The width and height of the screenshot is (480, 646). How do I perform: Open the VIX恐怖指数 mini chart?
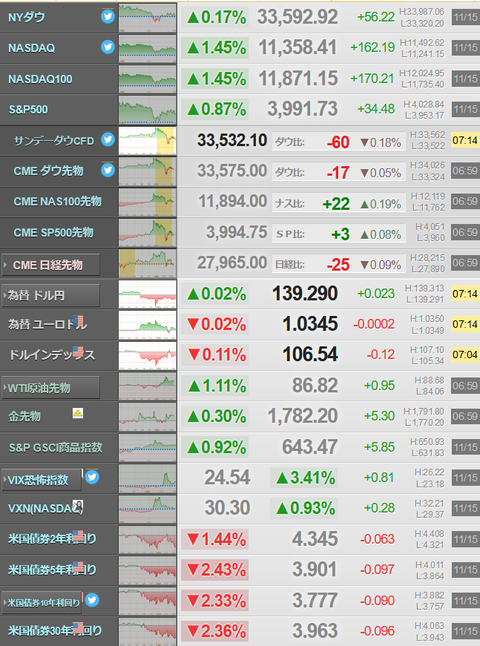(148, 478)
